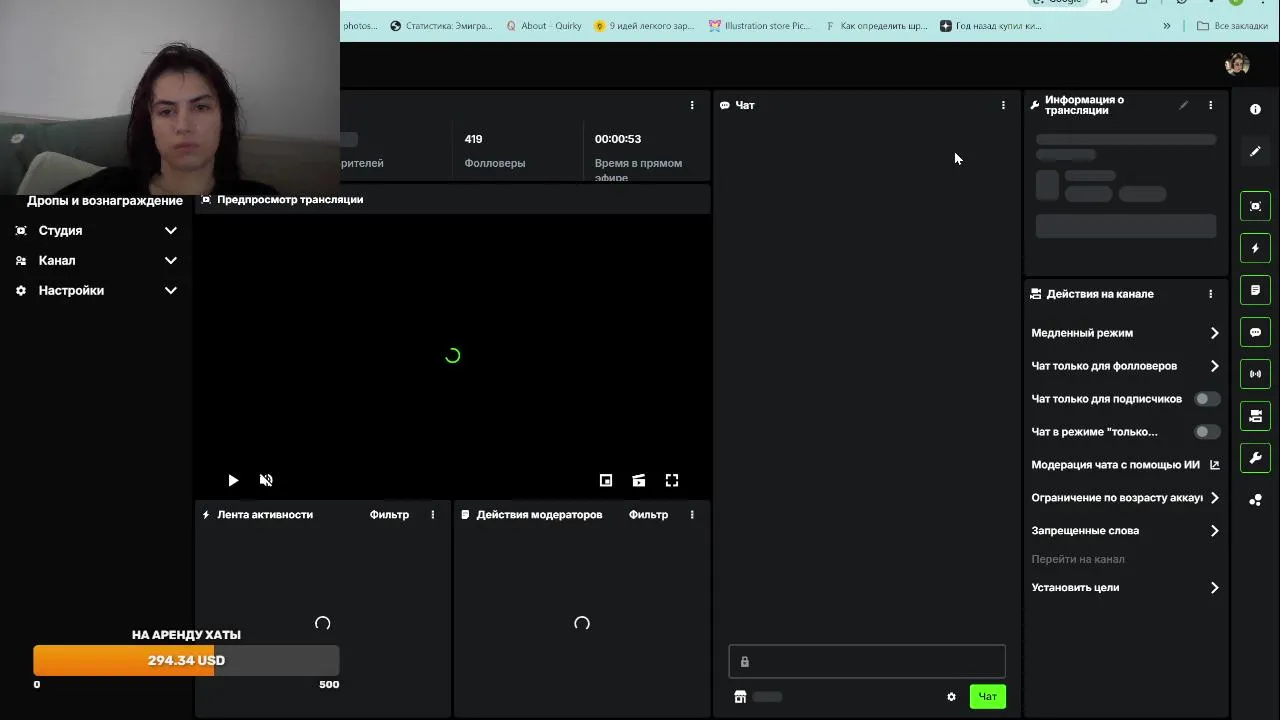Open Запрещенные слова settings arrow
The width and height of the screenshot is (1280, 720).
point(1214,531)
